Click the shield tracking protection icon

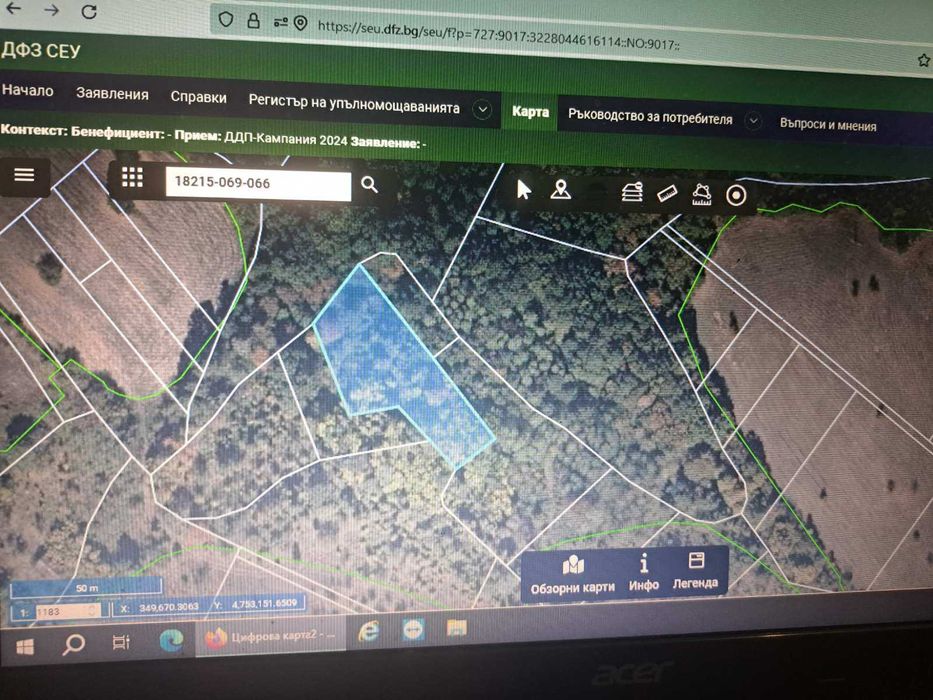click(226, 19)
